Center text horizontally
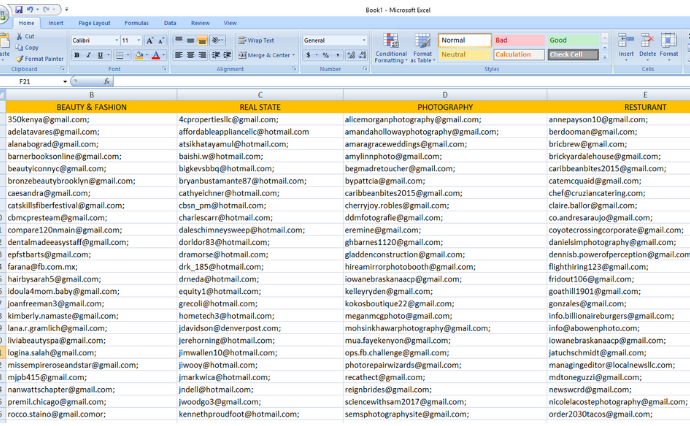Image resolution: width=690 pixels, height=426 pixels. [x=190, y=55]
